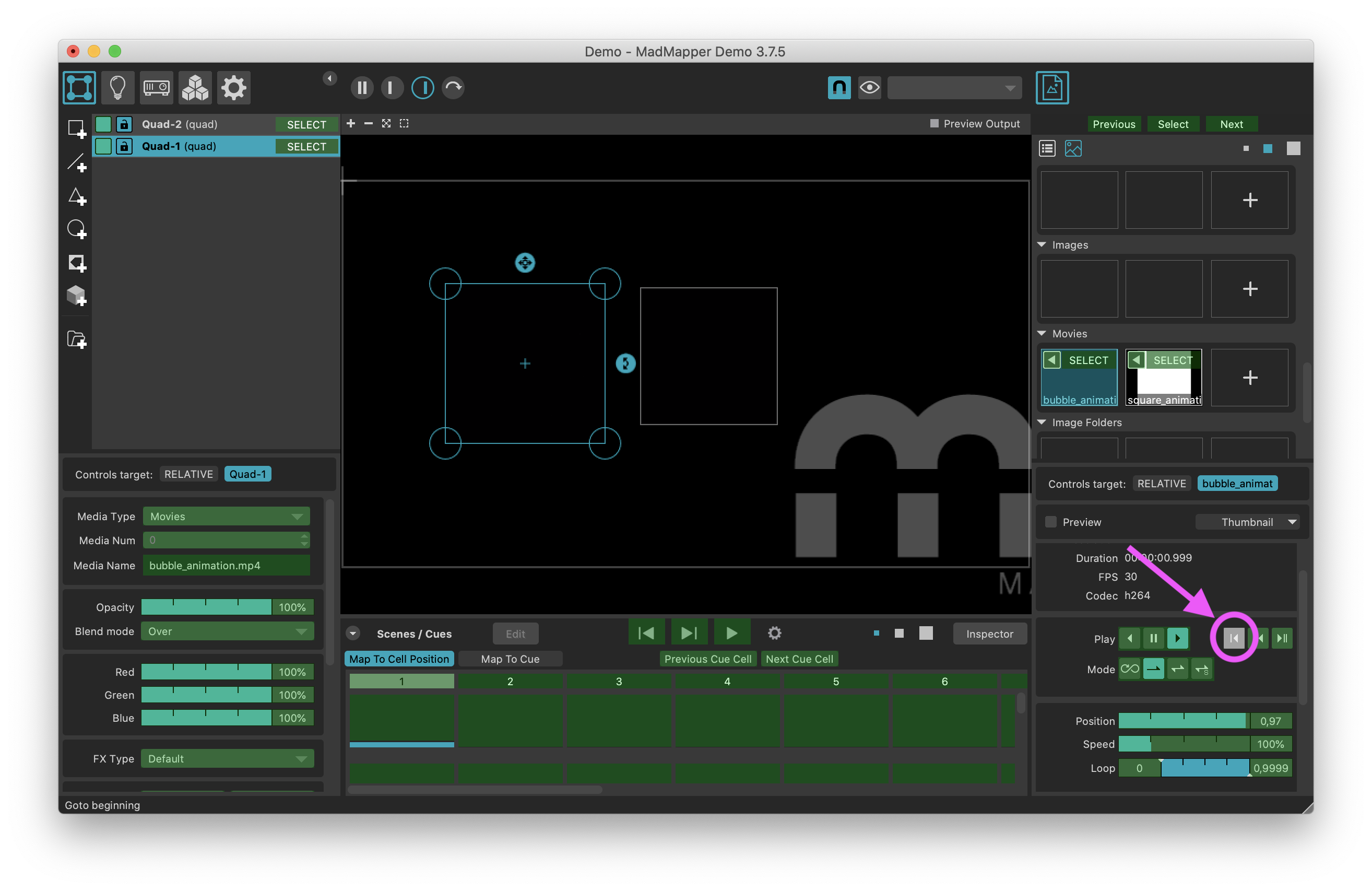
Task: Pick the Add Circle tool
Action: click(77, 229)
